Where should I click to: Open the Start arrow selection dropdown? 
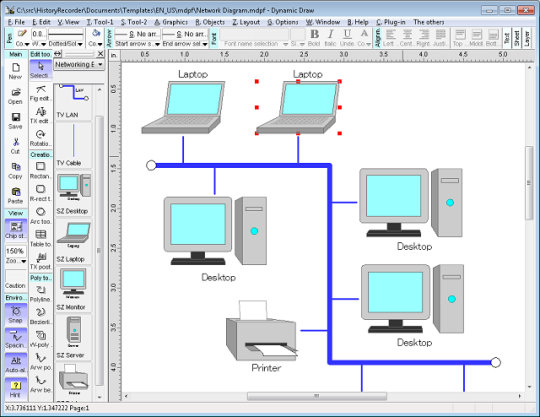pyautogui.click(x=157, y=44)
